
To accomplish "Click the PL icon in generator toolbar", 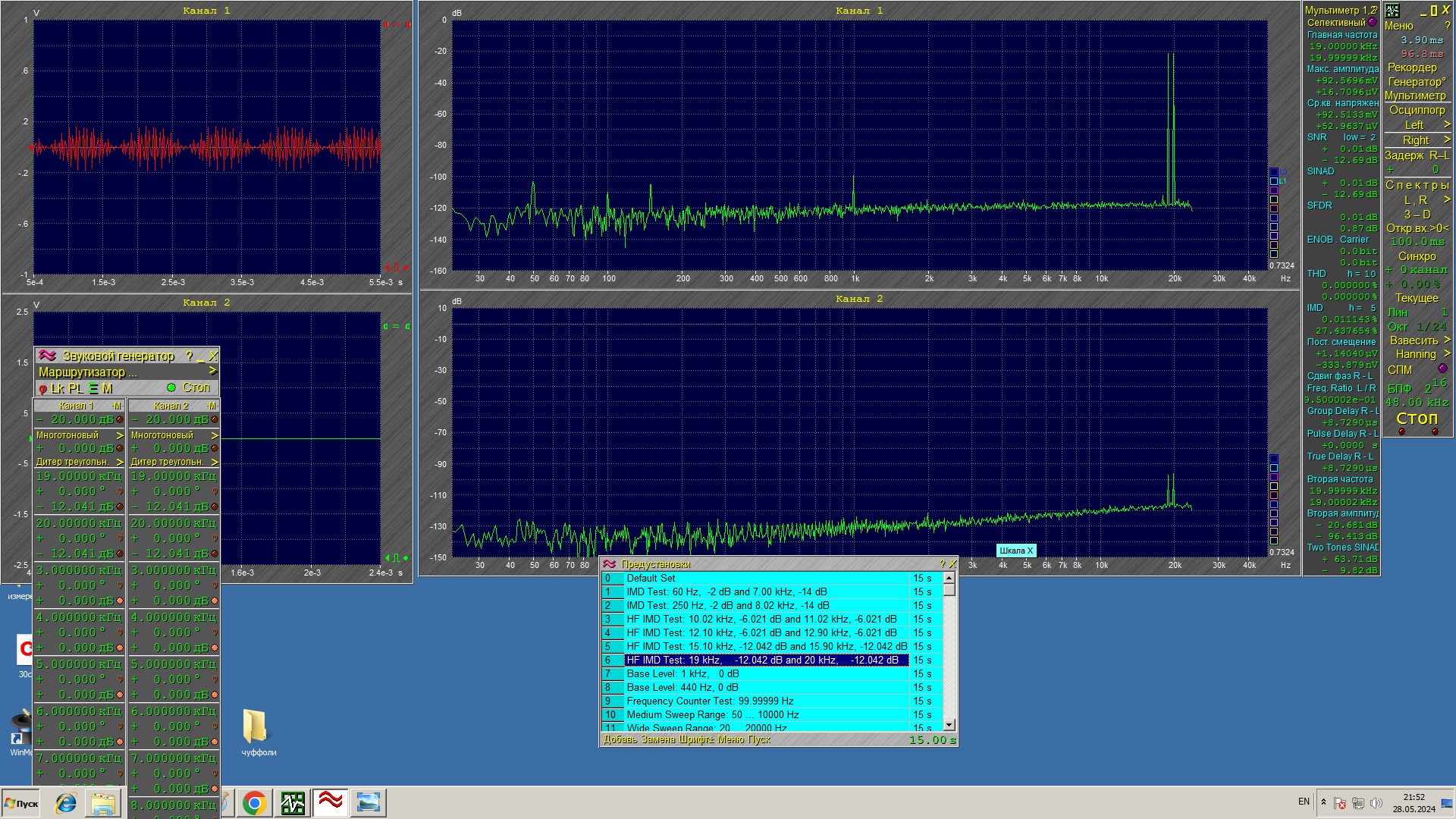I will 76,388.
